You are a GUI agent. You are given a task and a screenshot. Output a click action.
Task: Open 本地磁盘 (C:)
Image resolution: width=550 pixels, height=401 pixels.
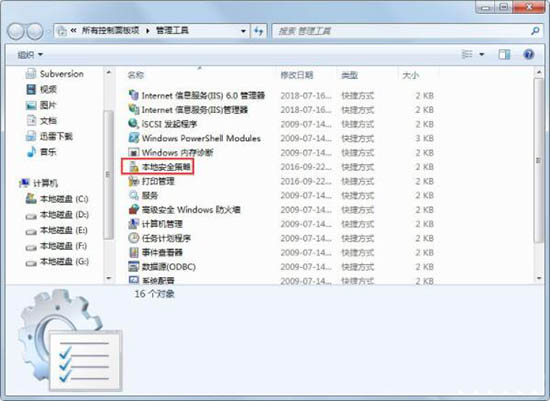57,199
